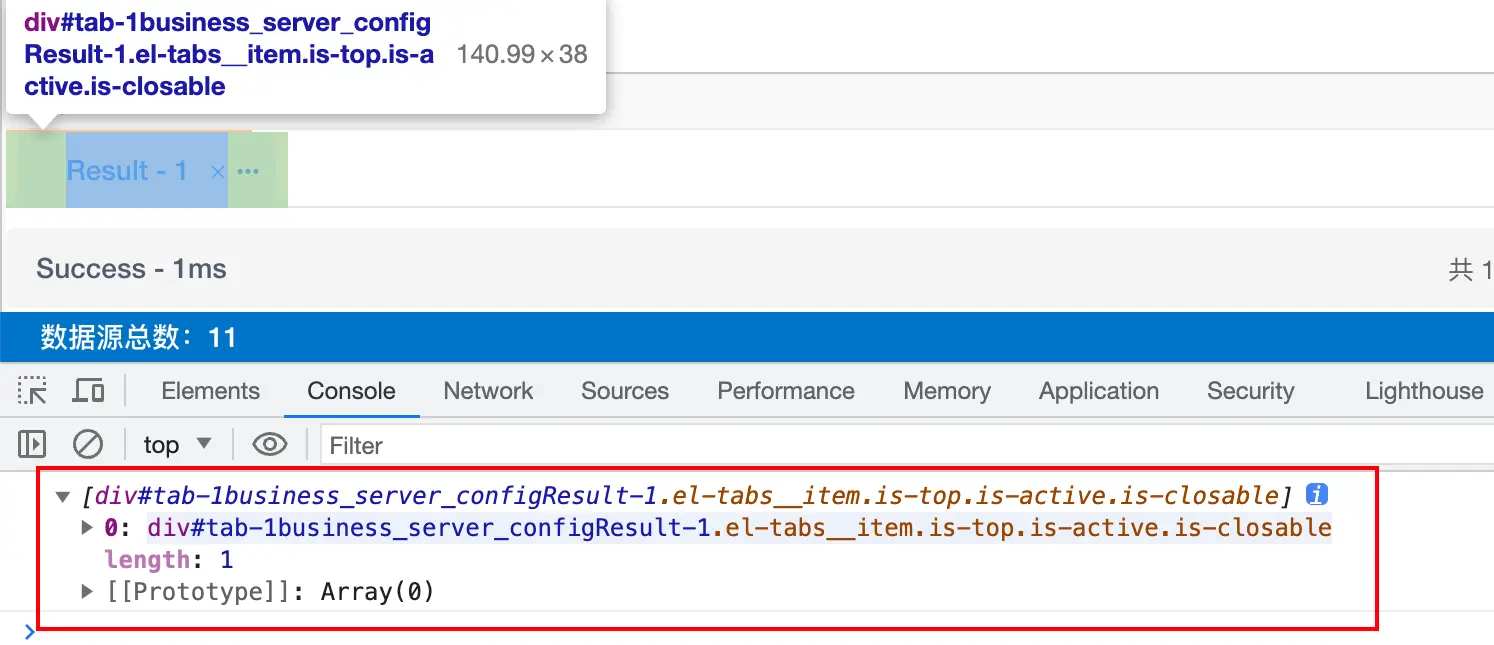Show the console sidebar panel
Image resolution: width=1494 pixels, height=645 pixels.
tap(33, 444)
